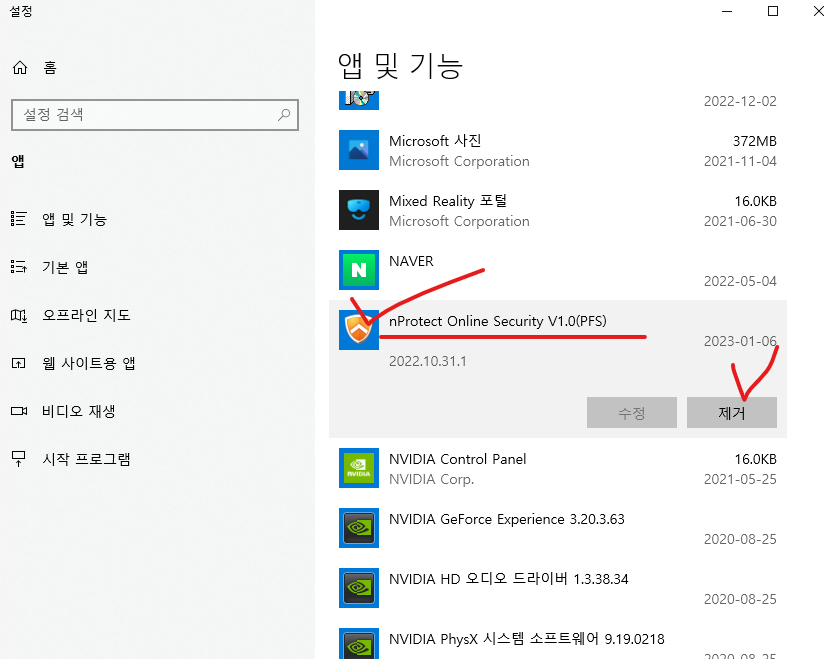Click the 제거 uninstall button
This screenshot has height=659, width=830.
[x=732, y=412]
